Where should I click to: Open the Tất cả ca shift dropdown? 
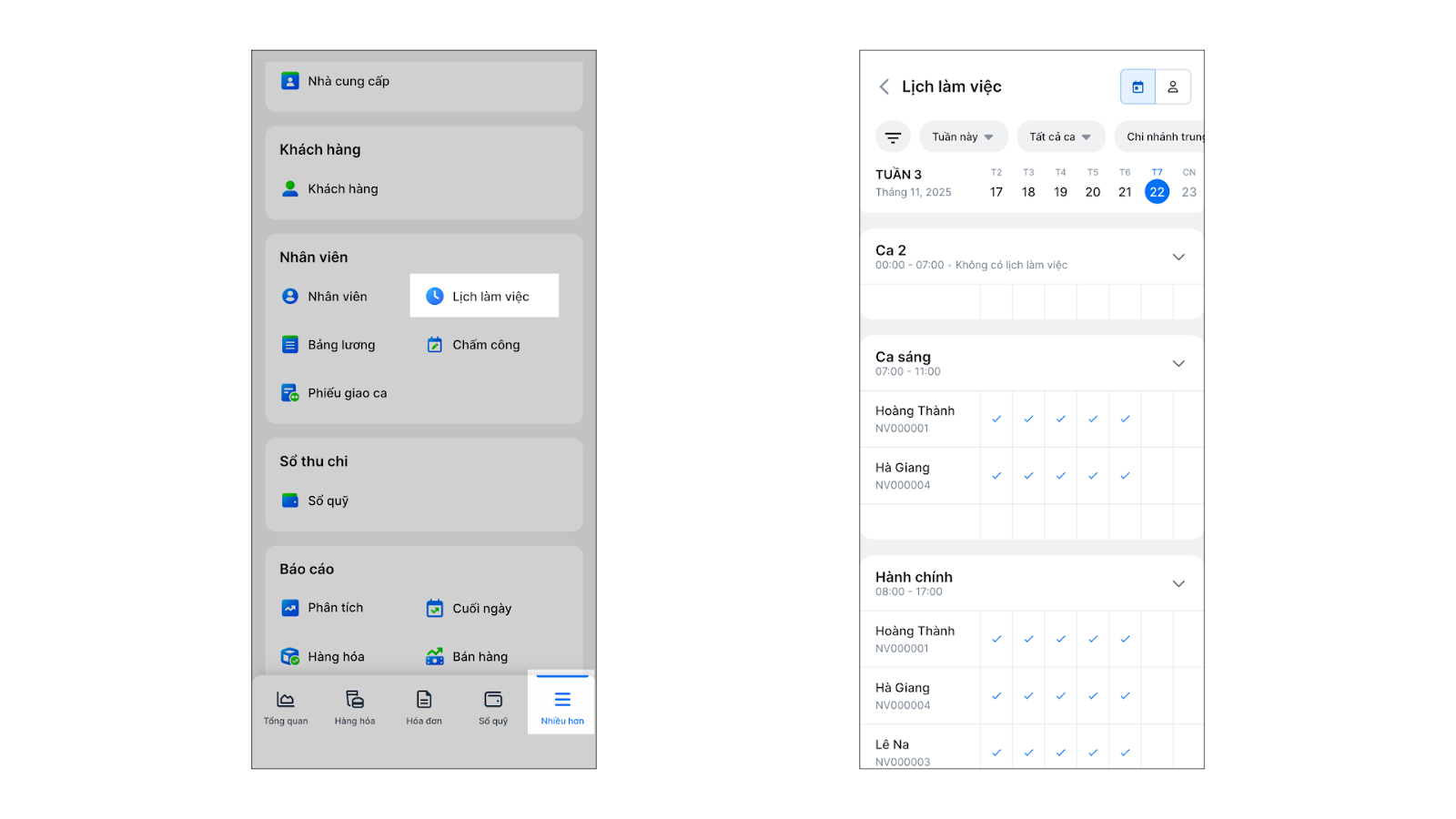(1060, 137)
